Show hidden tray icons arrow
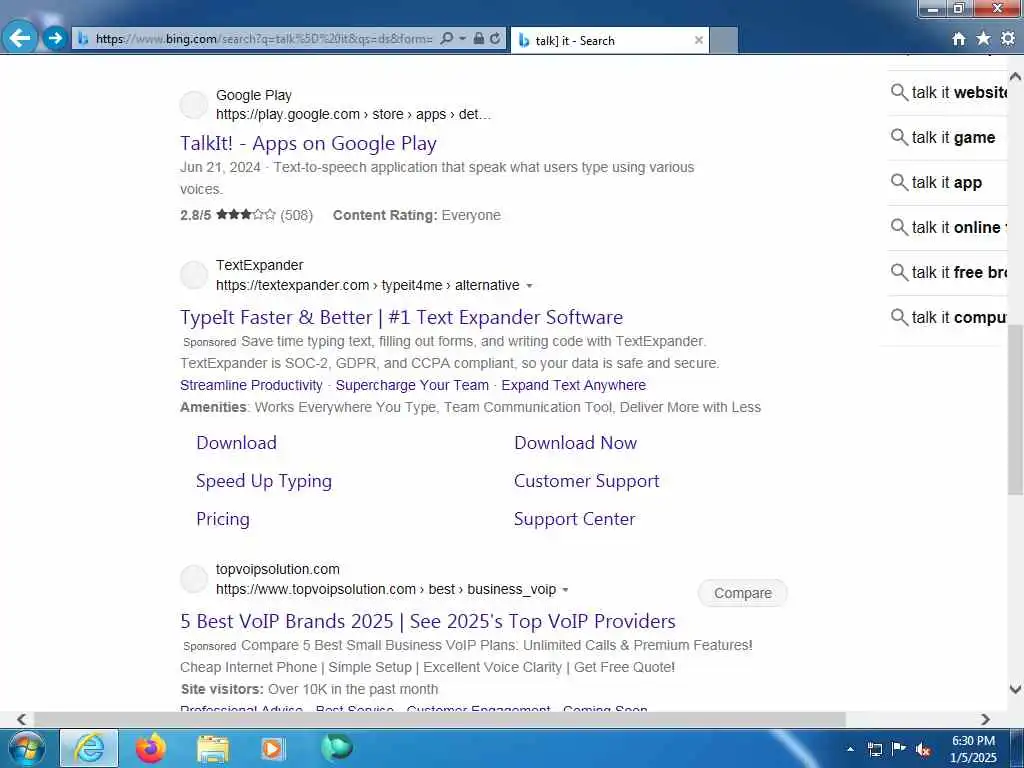The height and width of the screenshot is (768, 1024). [x=850, y=750]
